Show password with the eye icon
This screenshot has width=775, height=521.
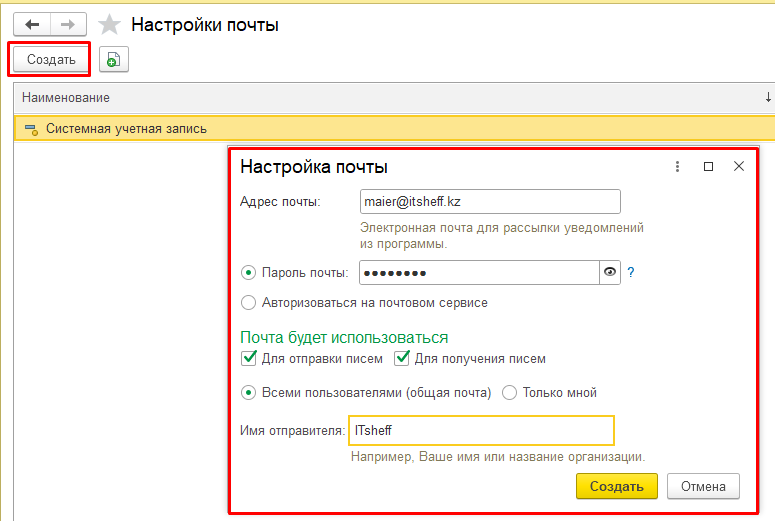tap(610, 272)
